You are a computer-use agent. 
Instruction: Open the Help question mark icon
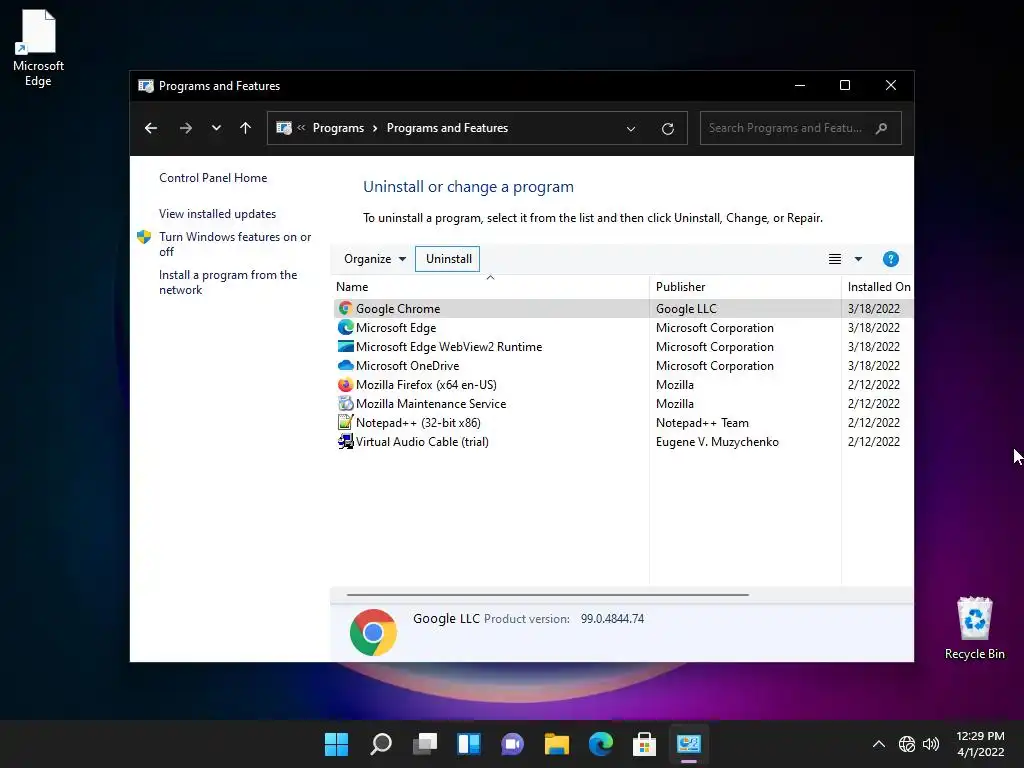[890, 259]
